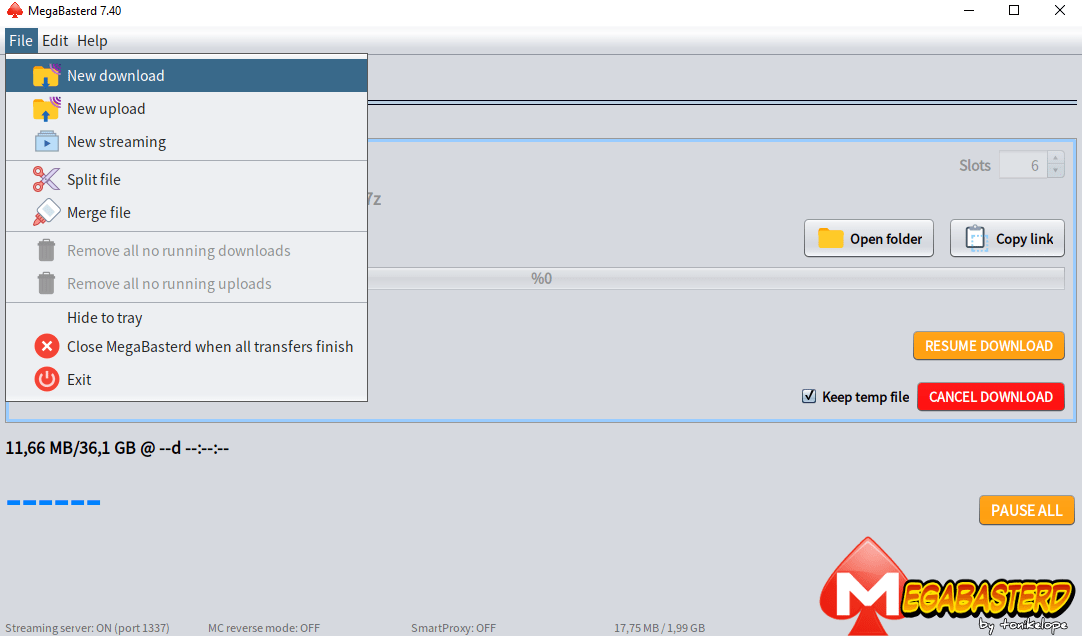
Task: Minimize the MegaBasterd window
Action: [969, 10]
